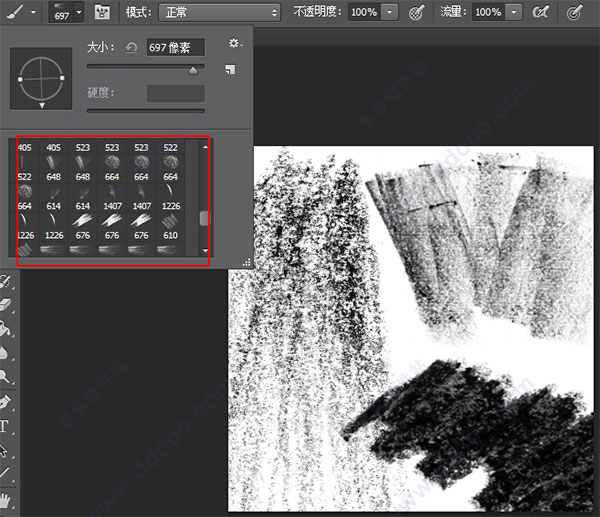600x517 pixels.
Task: Click the brush size slider handle
Action: [193, 70]
